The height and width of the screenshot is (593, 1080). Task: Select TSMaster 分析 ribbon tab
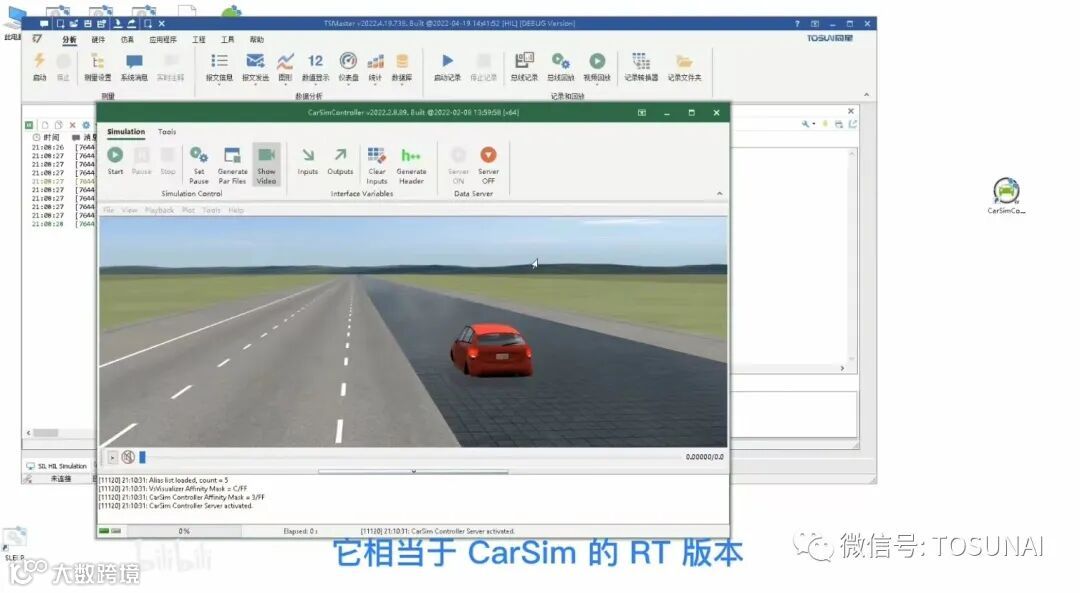pos(69,40)
